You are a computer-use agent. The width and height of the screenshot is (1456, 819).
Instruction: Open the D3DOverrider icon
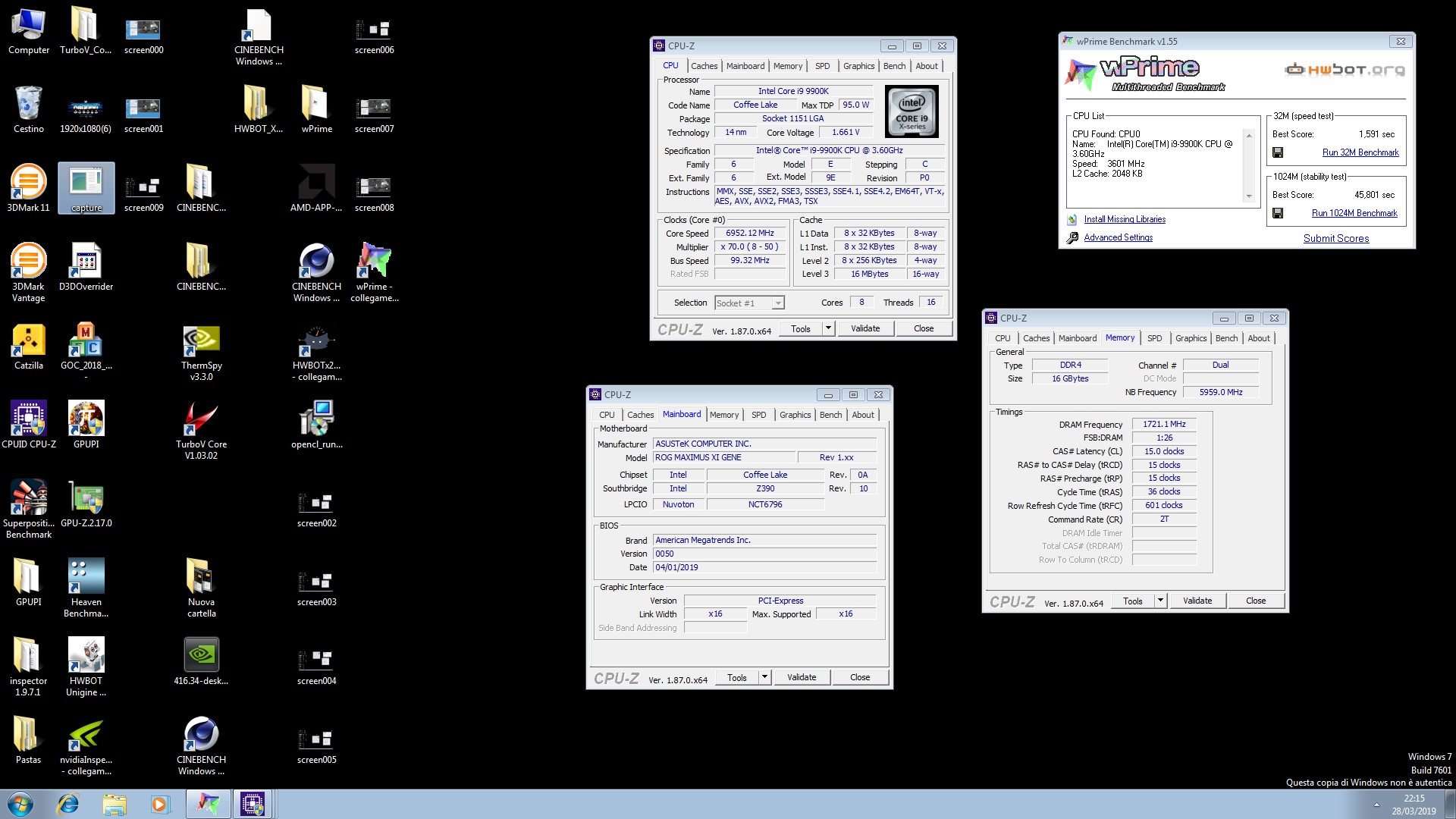(86, 267)
